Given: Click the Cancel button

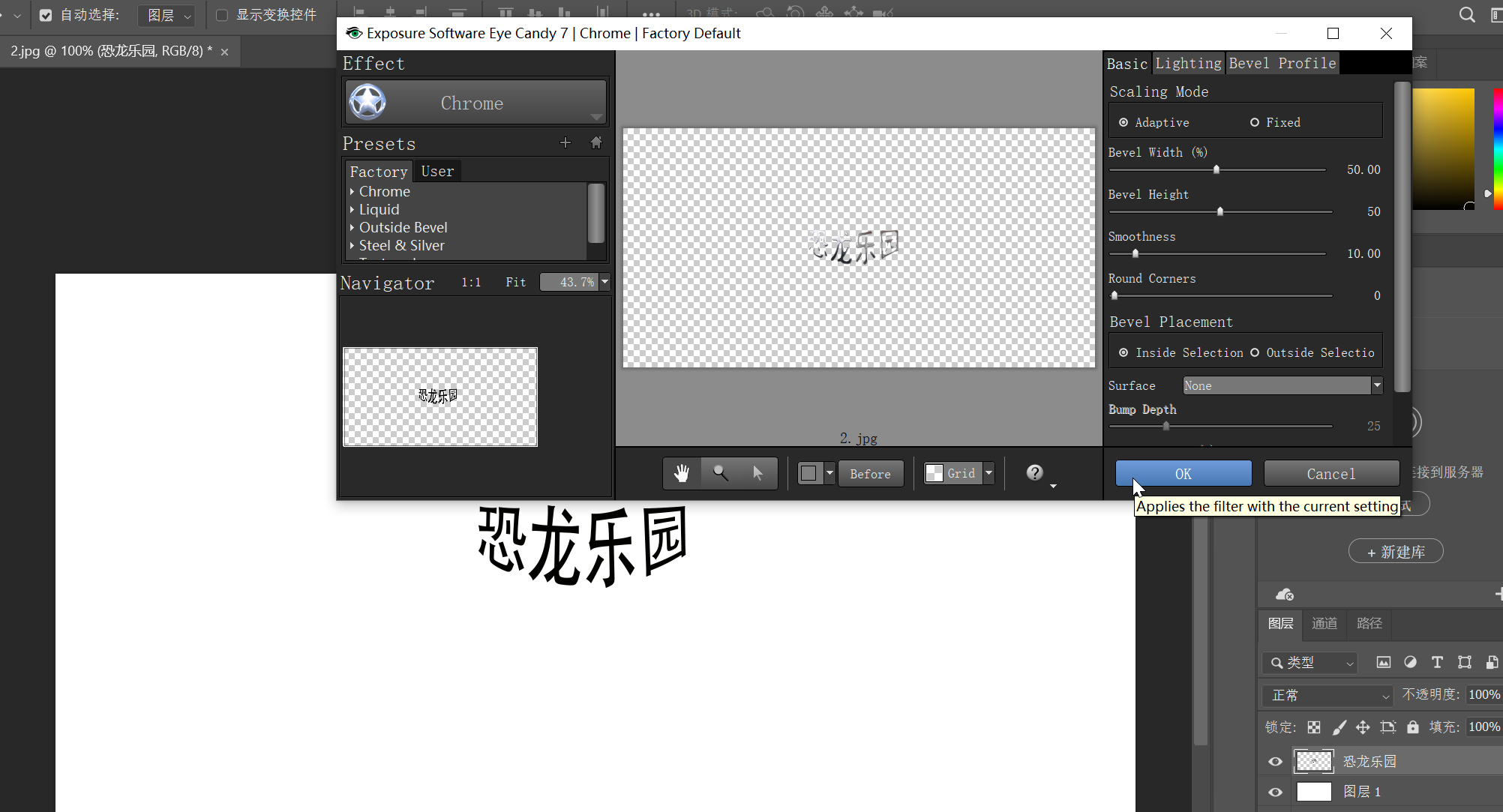Looking at the screenshot, I should (x=1330, y=474).
